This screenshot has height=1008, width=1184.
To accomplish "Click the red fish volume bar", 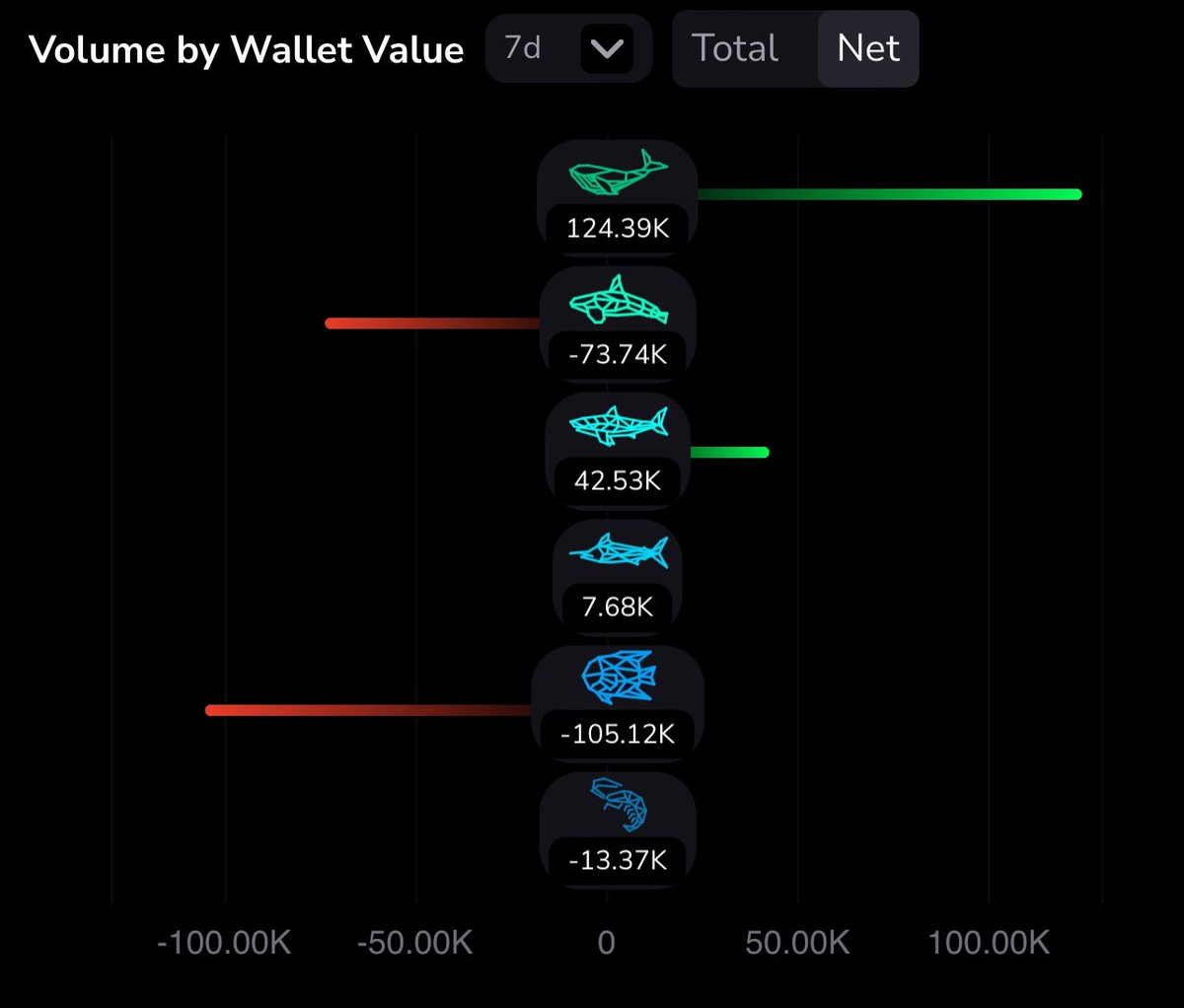I will [x=370, y=710].
